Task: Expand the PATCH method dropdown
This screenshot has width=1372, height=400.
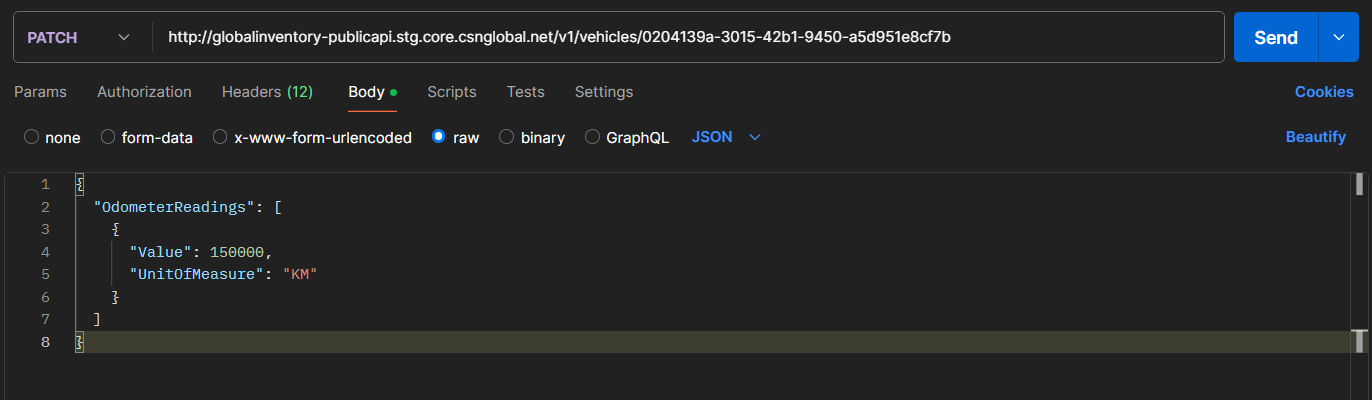Action: click(79, 37)
